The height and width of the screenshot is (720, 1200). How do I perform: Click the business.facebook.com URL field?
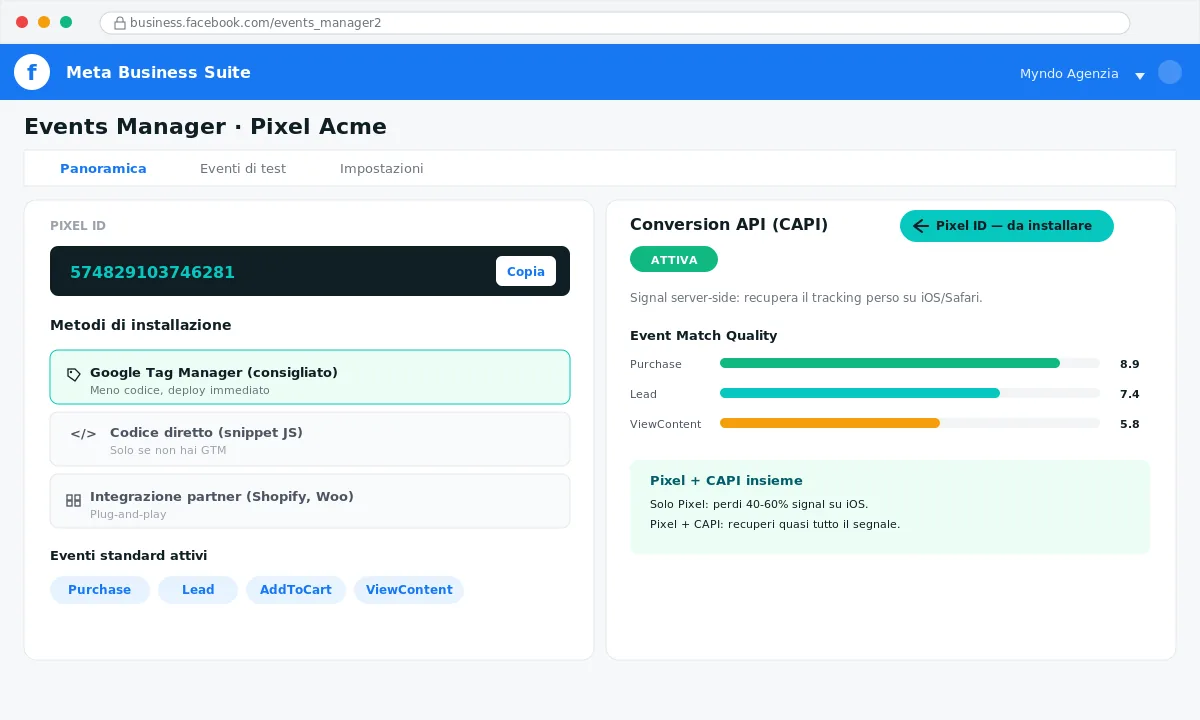(614, 22)
